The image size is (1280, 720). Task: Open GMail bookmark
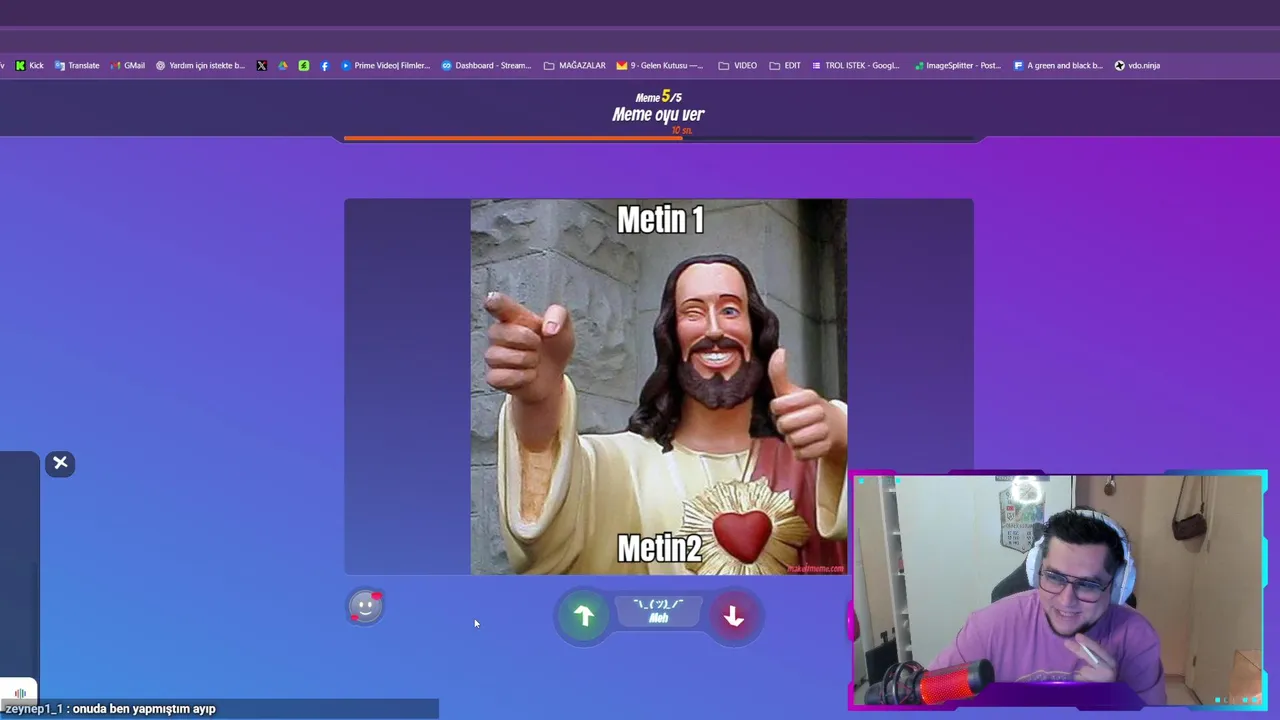tap(127, 66)
